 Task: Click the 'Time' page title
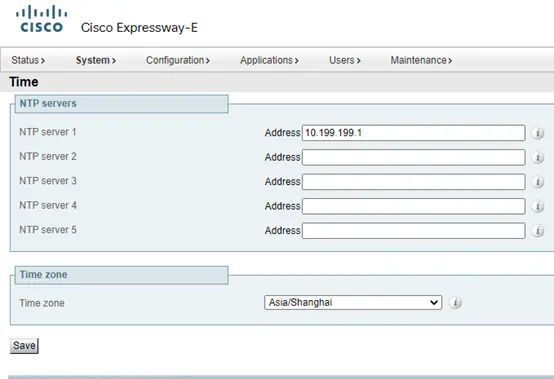coord(24,82)
